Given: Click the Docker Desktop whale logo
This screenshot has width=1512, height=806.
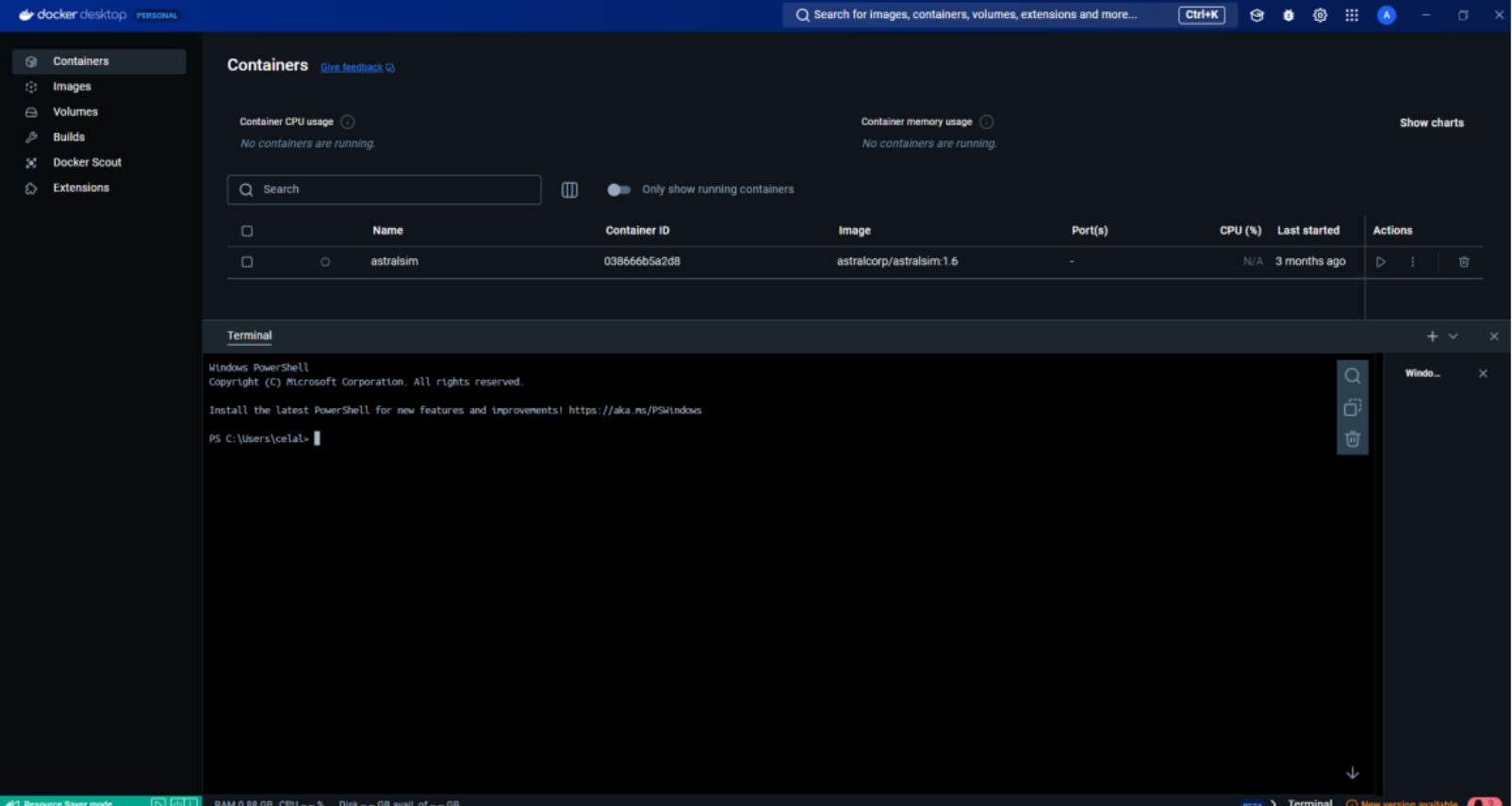Looking at the screenshot, I should 26,15.
